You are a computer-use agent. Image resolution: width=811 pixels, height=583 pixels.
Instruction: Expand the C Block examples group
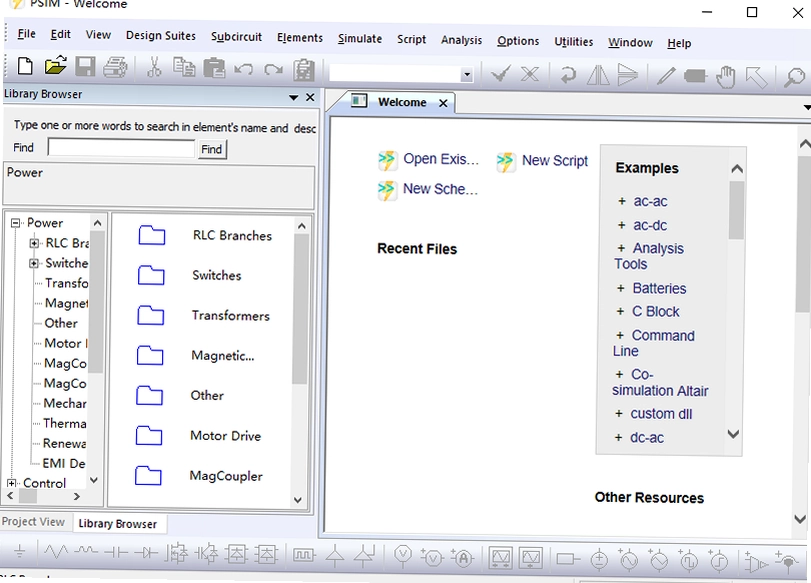click(x=620, y=311)
